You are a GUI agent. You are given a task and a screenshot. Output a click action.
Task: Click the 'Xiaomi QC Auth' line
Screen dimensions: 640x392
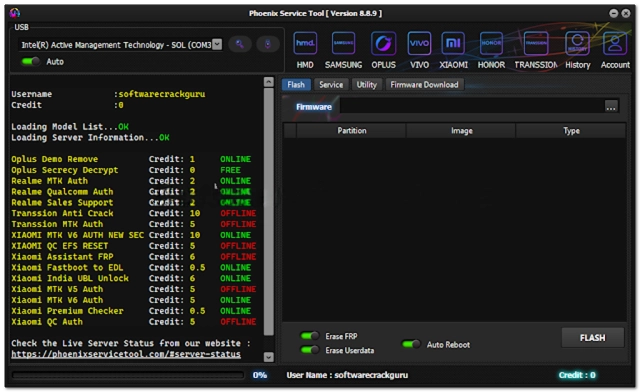tap(133, 322)
